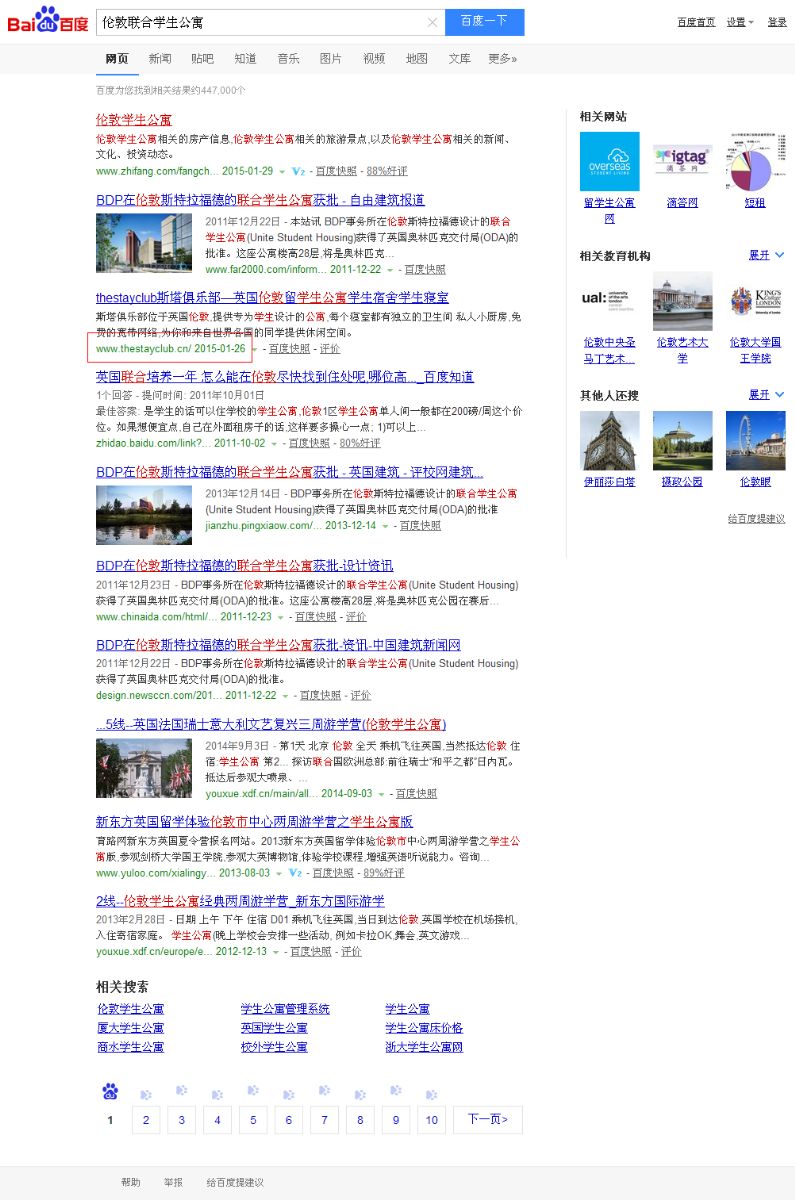Open dropdown arrow next to chinaida.com date
The height and width of the screenshot is (1200, 795).
click(280, 618)
